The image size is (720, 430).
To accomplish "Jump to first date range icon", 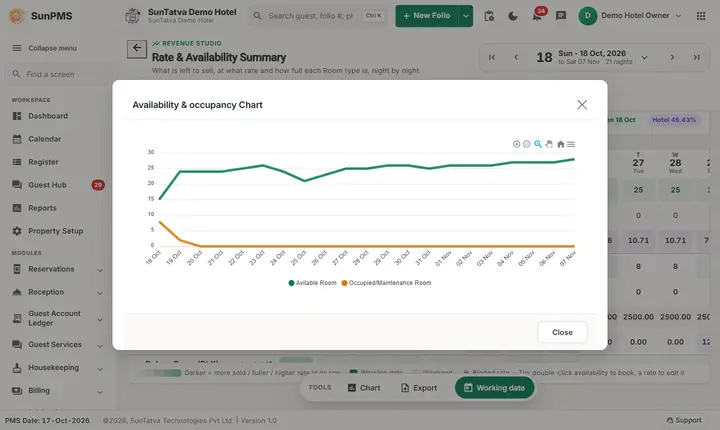I will pyautogui.click(x=492, y=57).
